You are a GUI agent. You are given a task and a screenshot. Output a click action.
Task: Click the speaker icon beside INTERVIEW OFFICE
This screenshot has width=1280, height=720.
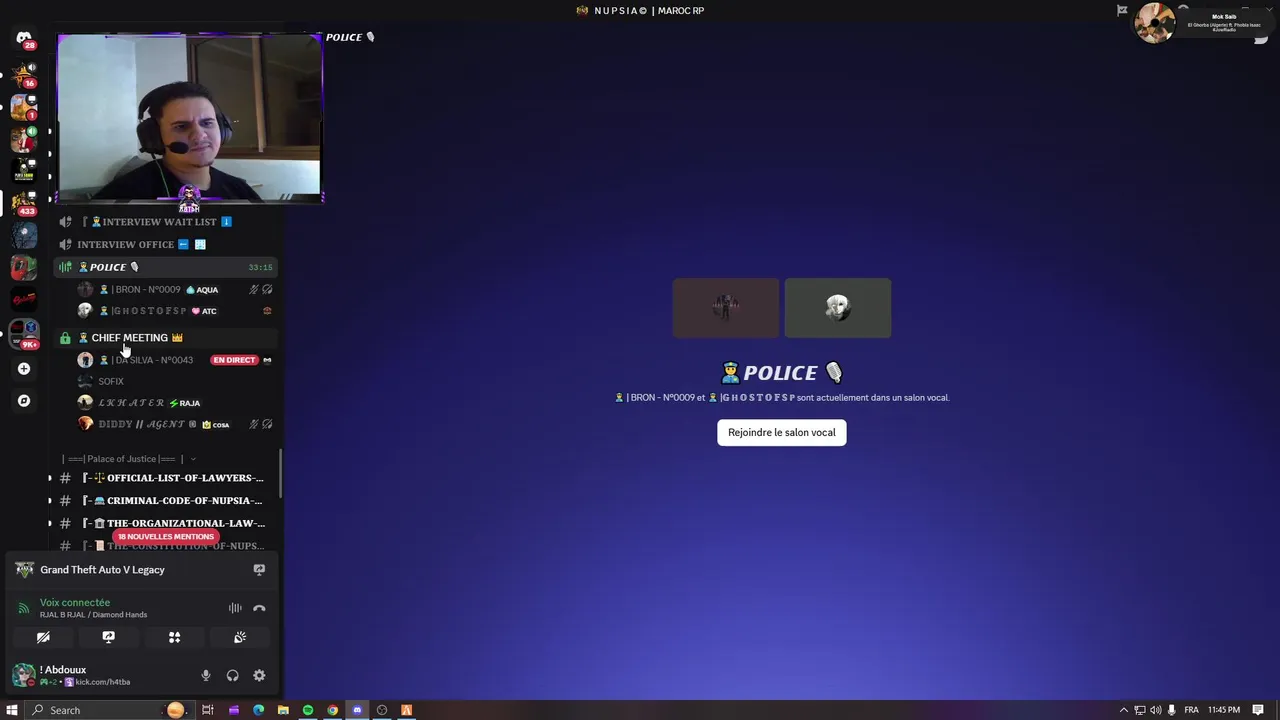[65, 244]
